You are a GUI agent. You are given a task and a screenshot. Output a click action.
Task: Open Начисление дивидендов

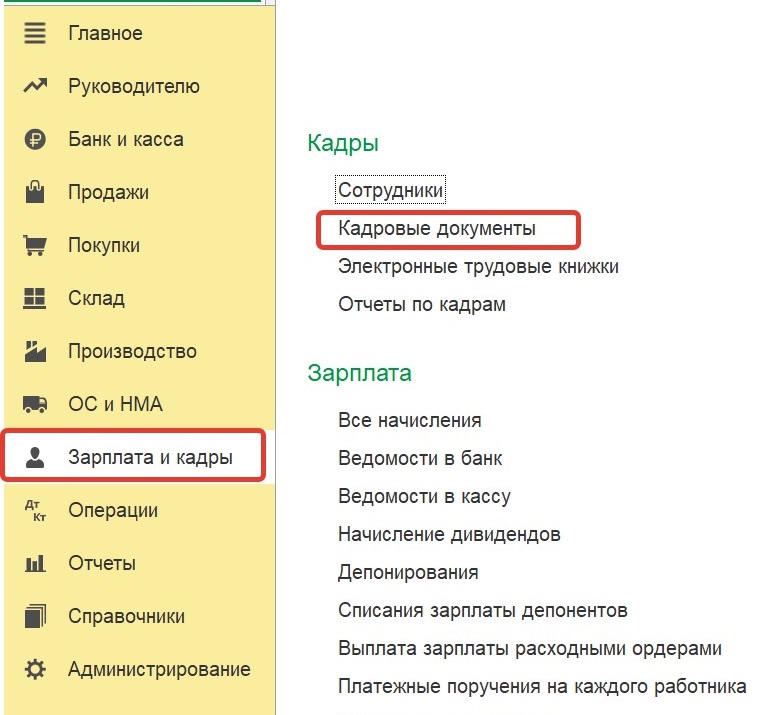[x=449, y=534]
